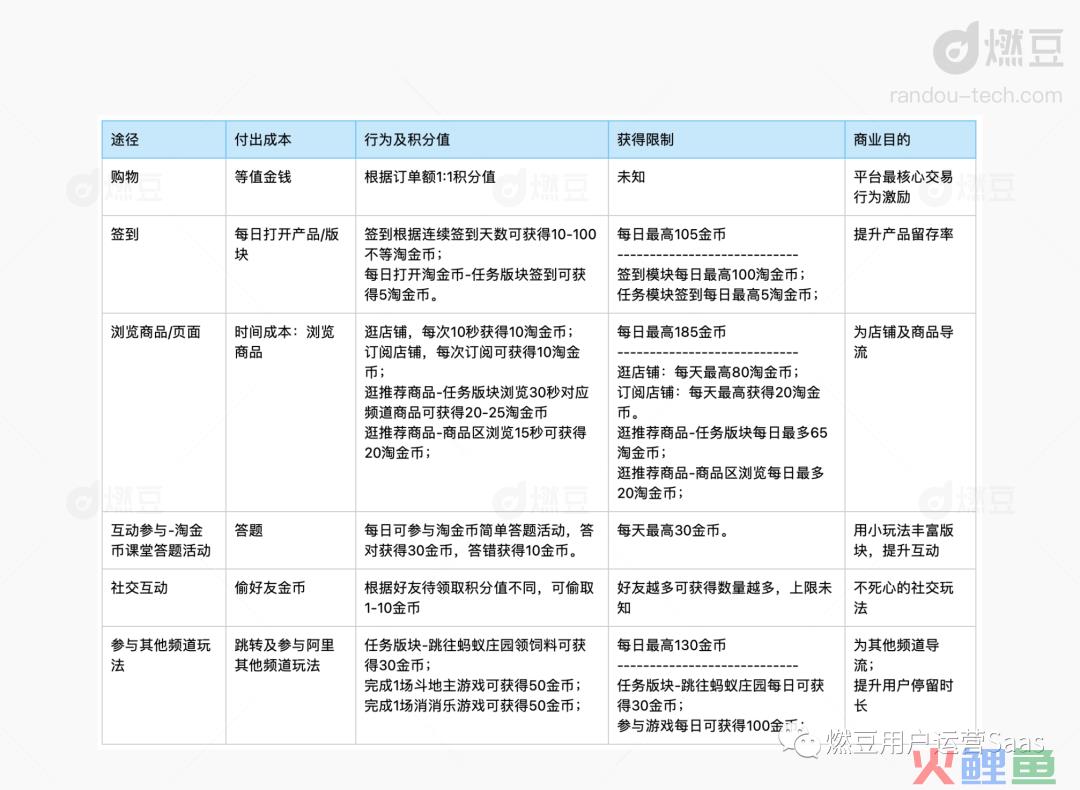
Task: Click the text '任务版块-跳往蚂蚁庄园每日可获得30金币'
Action: [x=720, y=696]
